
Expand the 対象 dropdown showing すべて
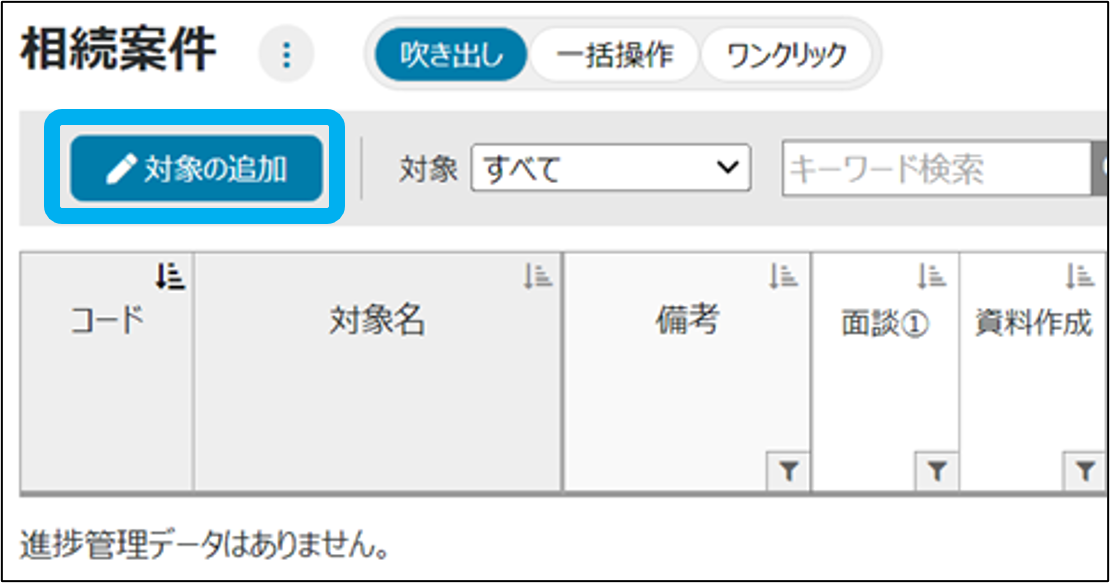610,169
